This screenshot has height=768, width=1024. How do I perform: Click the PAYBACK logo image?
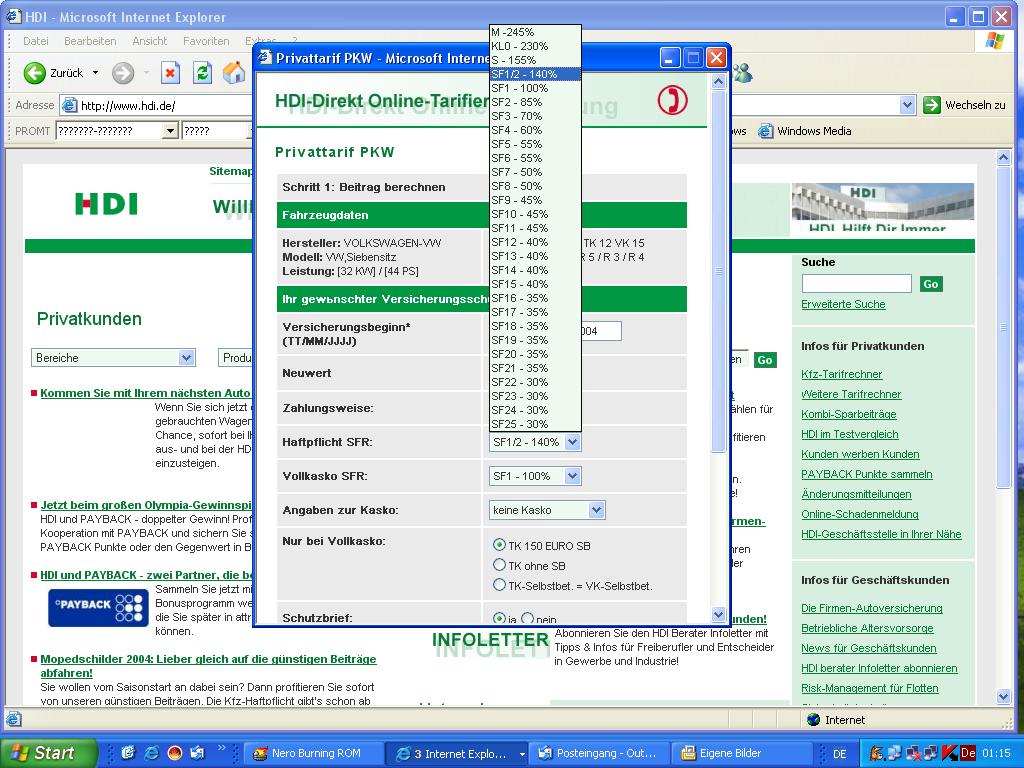[98, 608]
